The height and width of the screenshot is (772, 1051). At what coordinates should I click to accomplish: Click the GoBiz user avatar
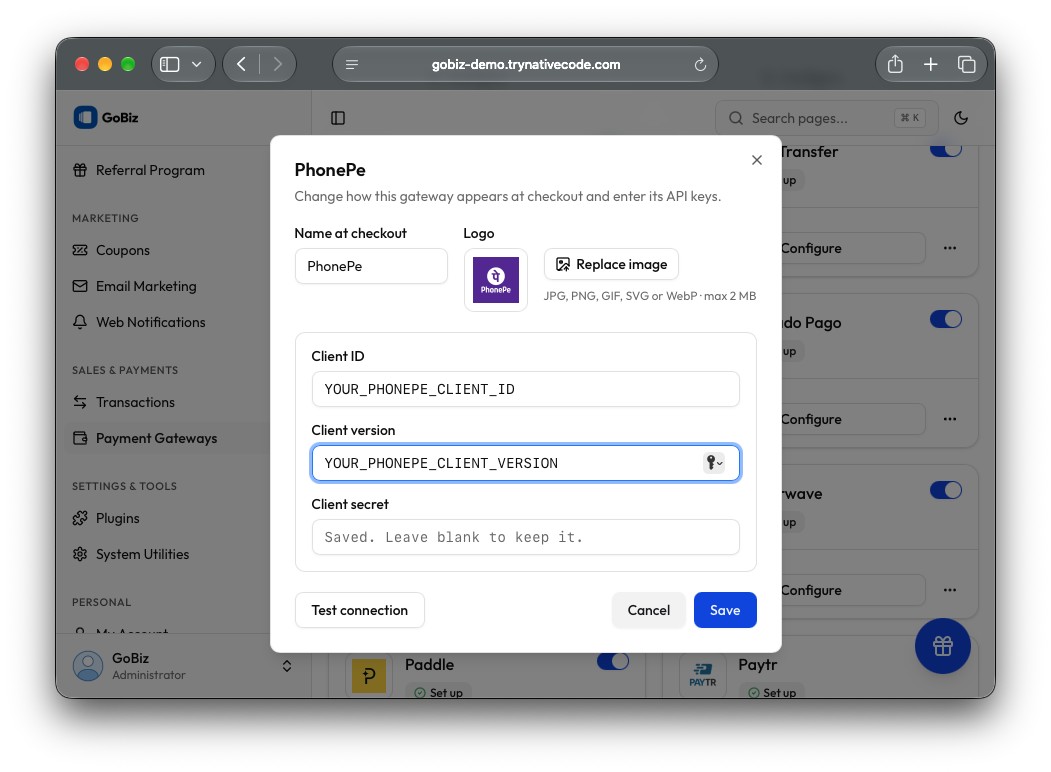point(88,666)
